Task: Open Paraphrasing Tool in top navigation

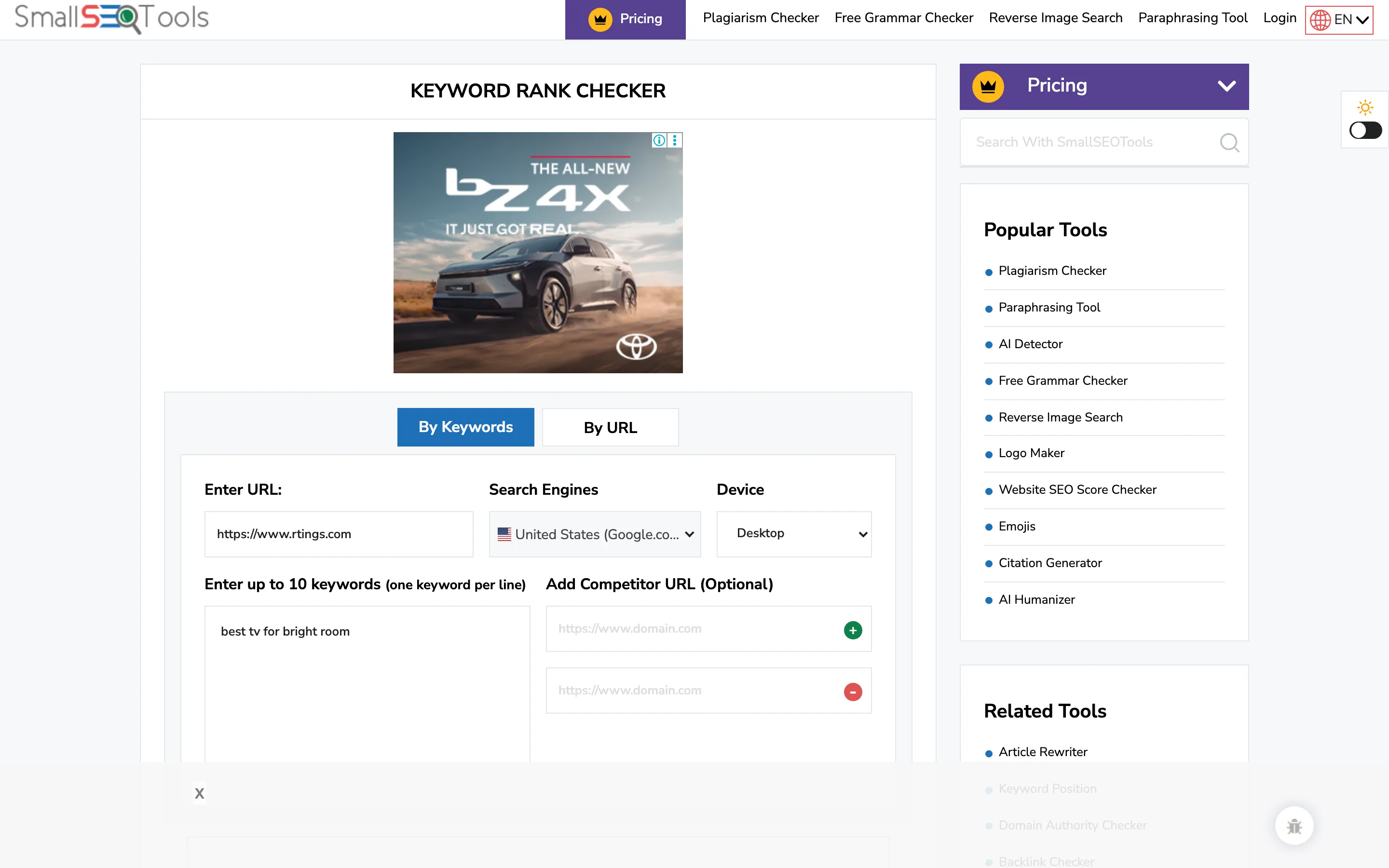Action: (x=1193, y=18)
